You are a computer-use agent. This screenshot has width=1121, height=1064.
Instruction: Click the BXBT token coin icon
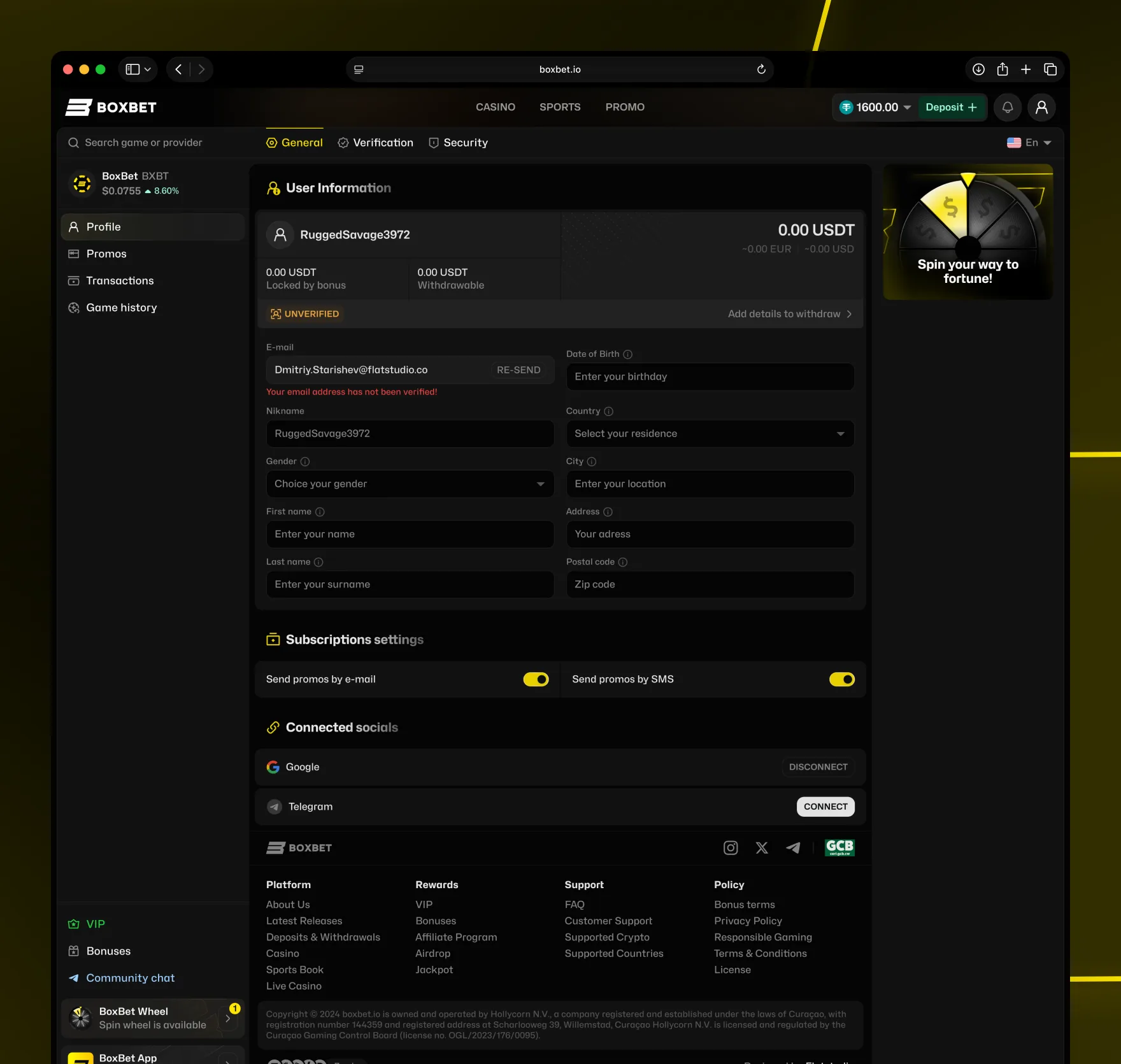(82, 183)
